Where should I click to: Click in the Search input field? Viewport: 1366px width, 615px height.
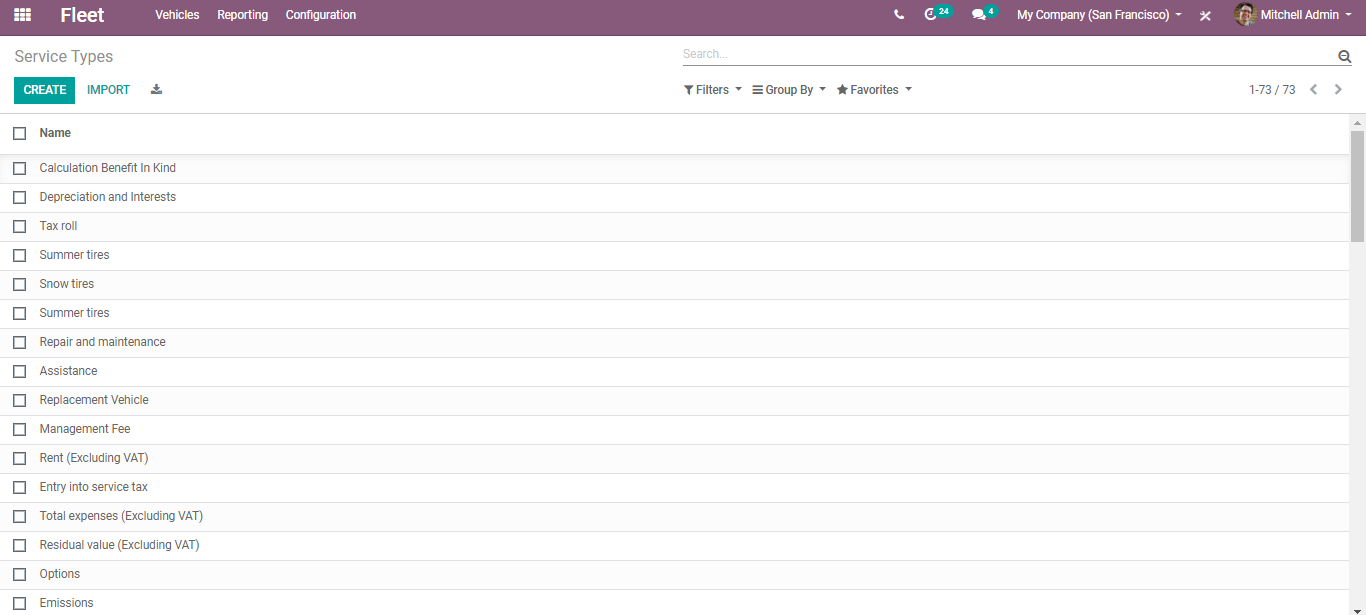coord(1008,54)
